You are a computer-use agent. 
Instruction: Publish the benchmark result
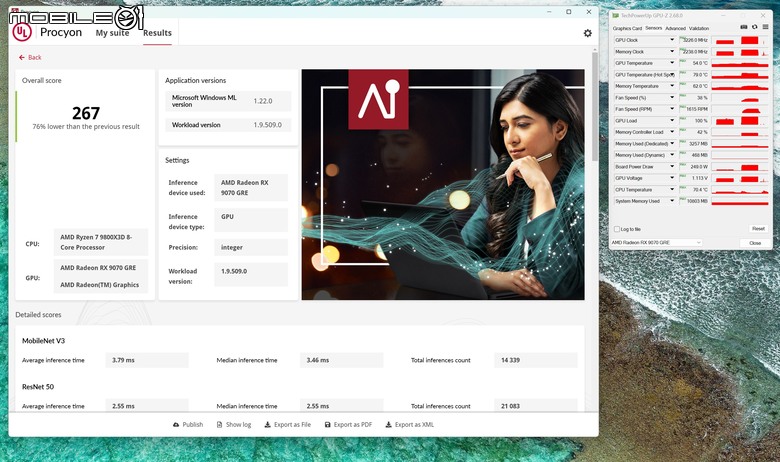click(188, 425)
